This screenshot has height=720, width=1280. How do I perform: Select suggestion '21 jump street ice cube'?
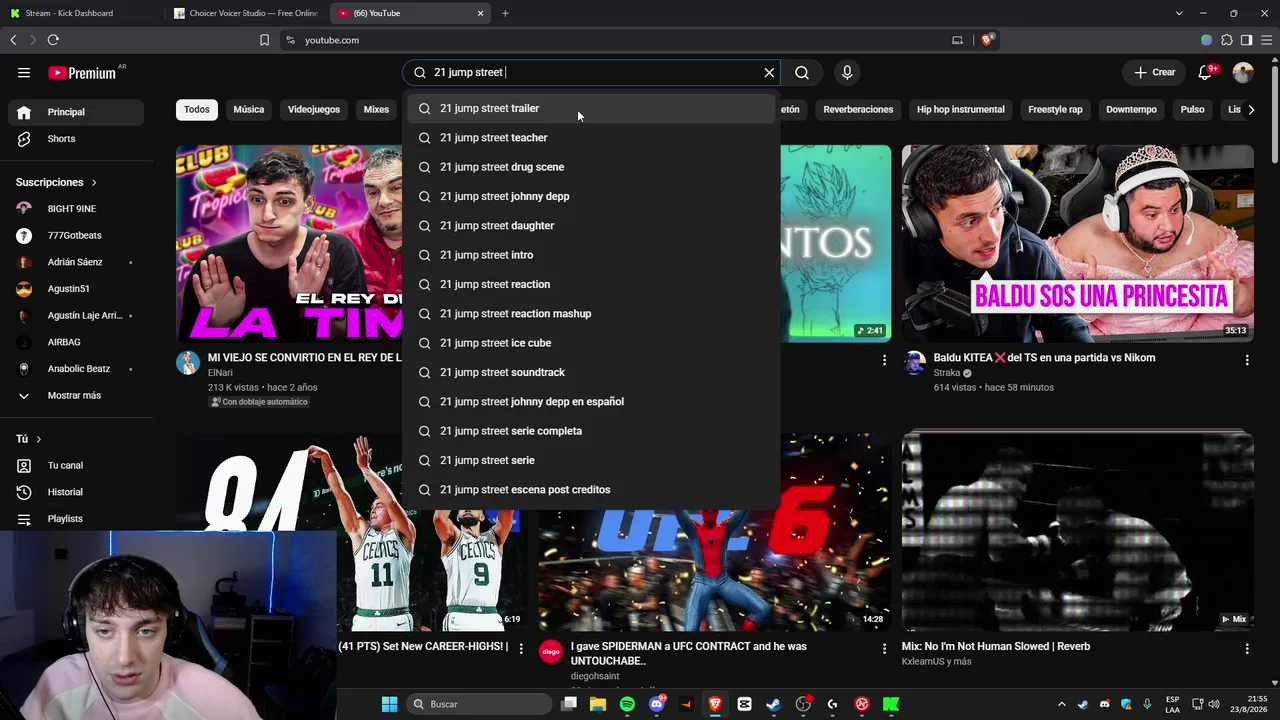coord(591,343)
